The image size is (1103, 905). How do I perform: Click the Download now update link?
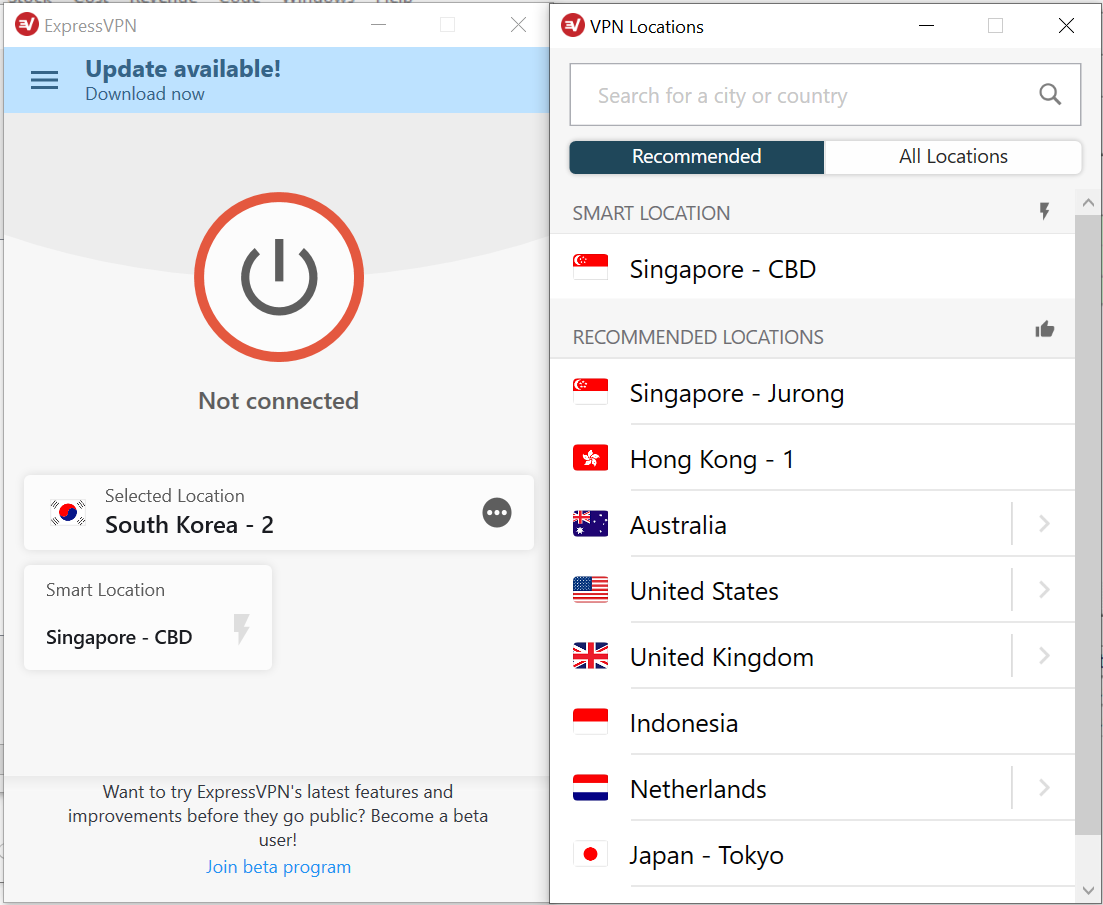145,94
